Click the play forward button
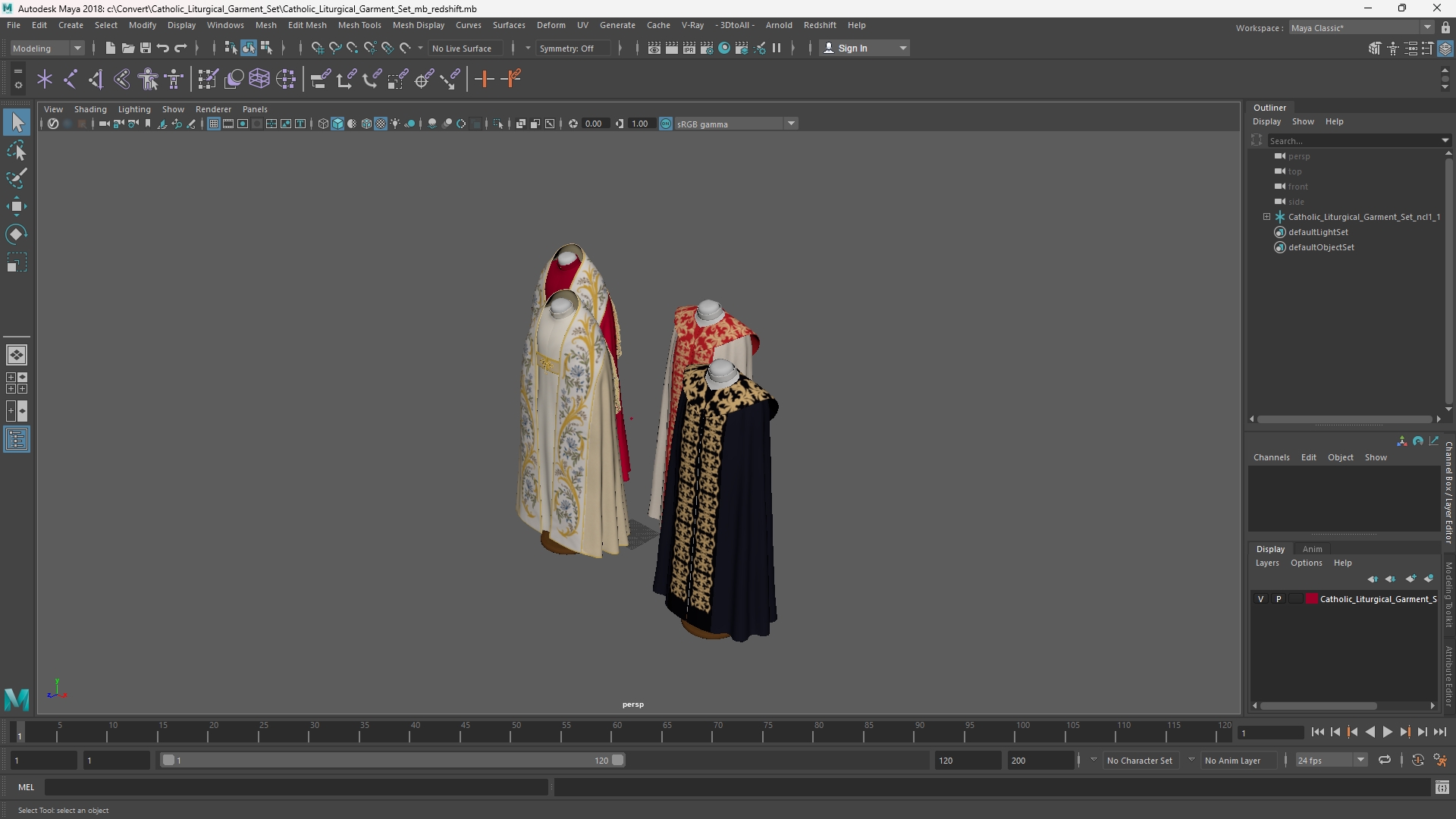 [x=1387, y=732]
